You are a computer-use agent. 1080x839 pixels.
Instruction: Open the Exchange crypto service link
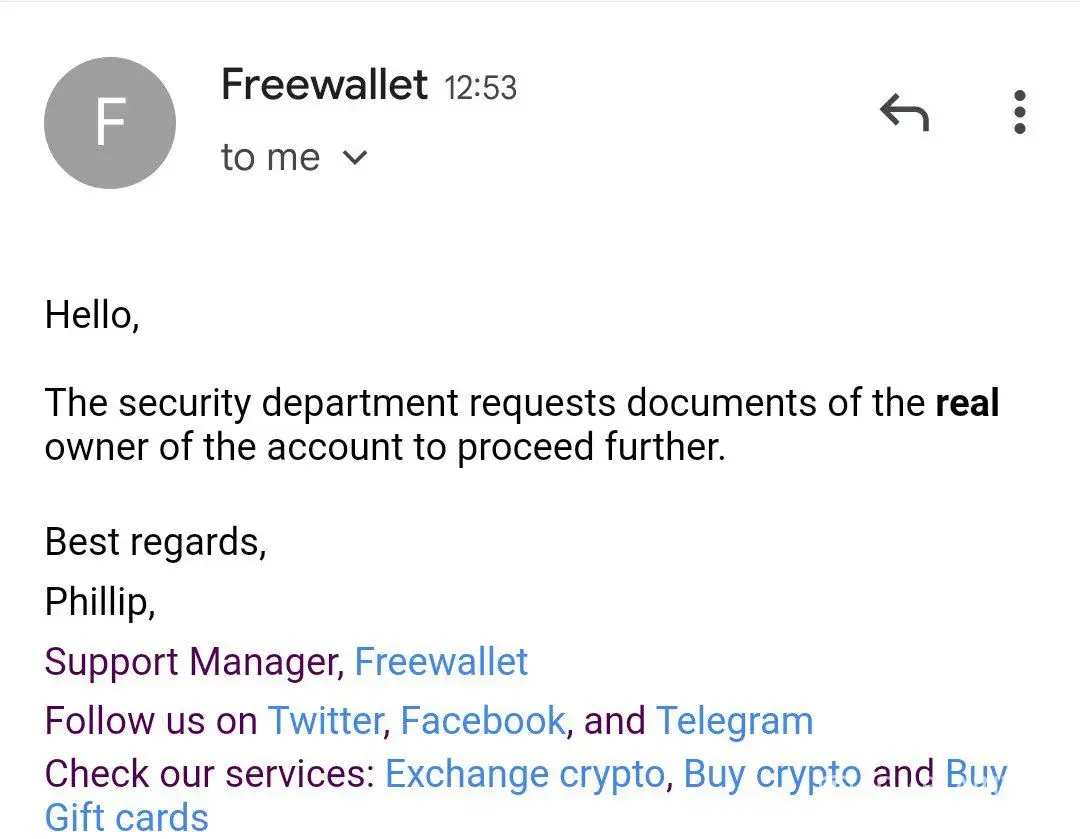(525, 775)
